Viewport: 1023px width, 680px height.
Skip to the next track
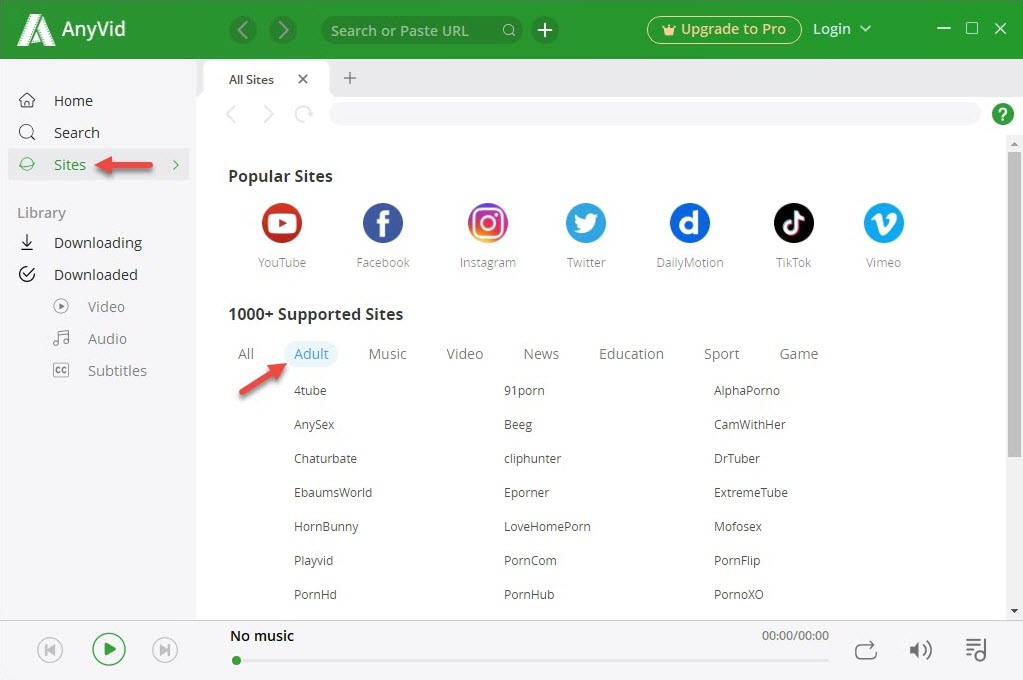(x=165, y=650)
